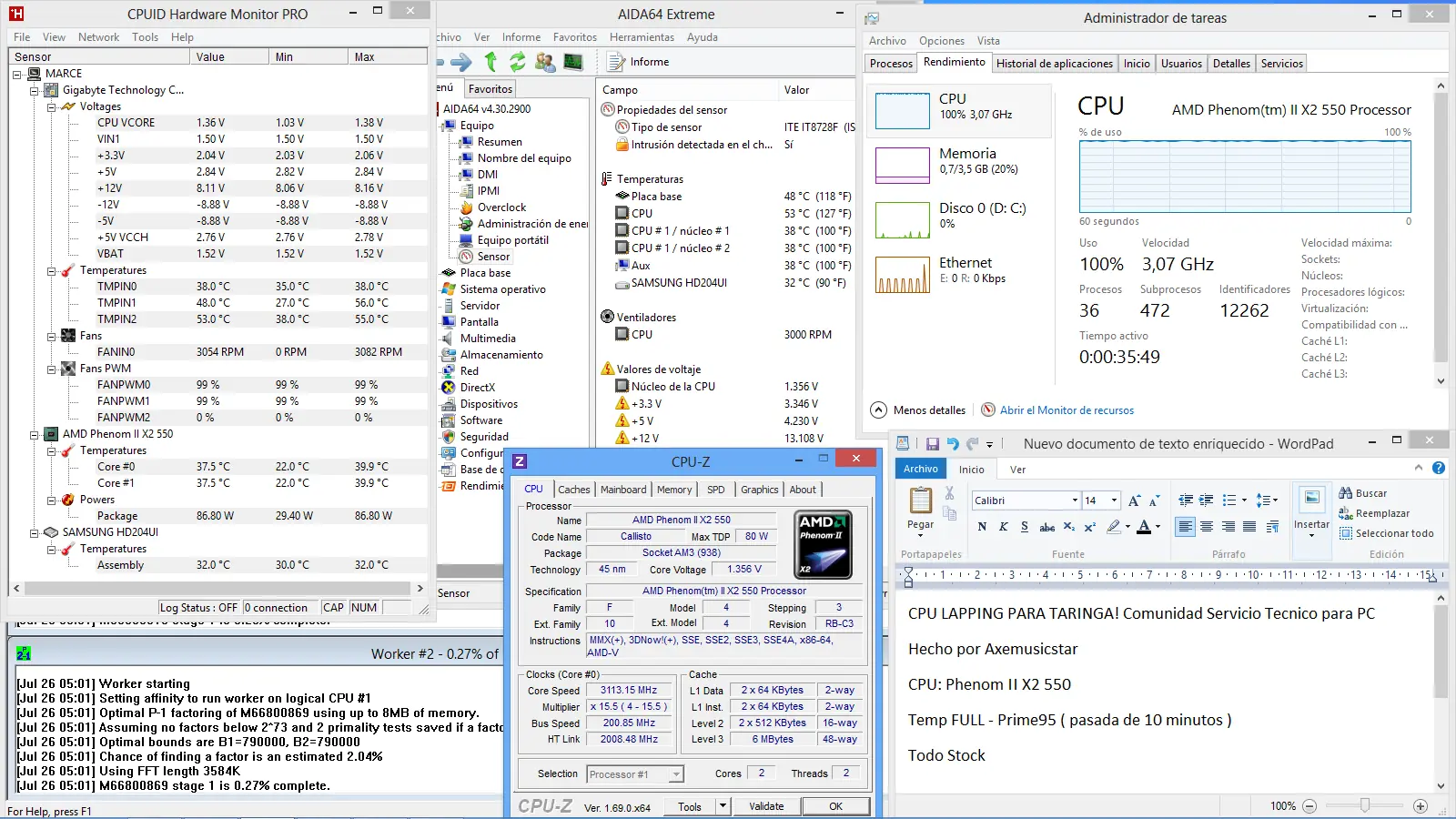Click the scissors Cut icon in WordPad
The image size is (1456, 819).
[949, 493]
